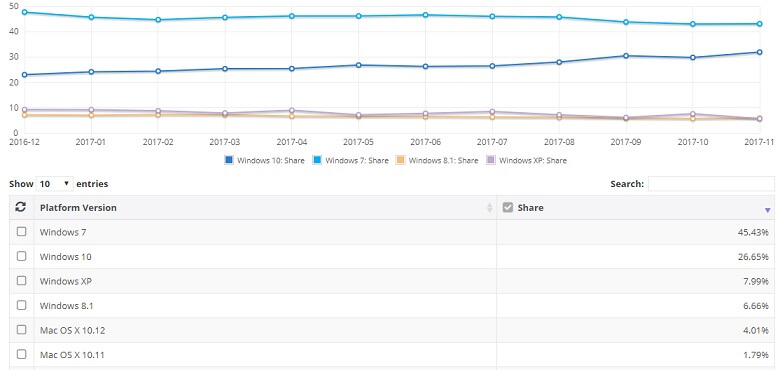Click the 1.79% share value

tap(756, 355)
